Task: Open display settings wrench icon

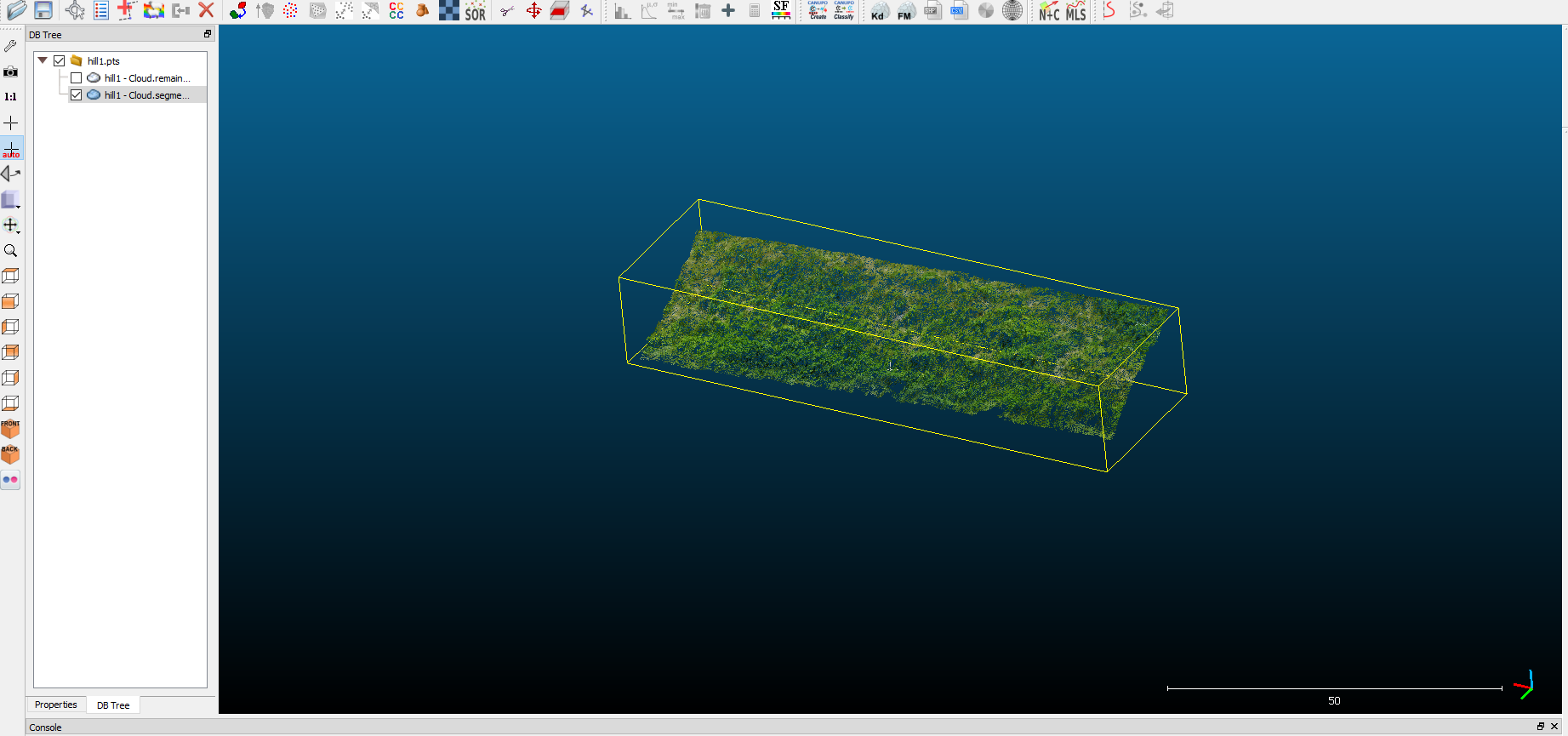Action: point(11,46)
